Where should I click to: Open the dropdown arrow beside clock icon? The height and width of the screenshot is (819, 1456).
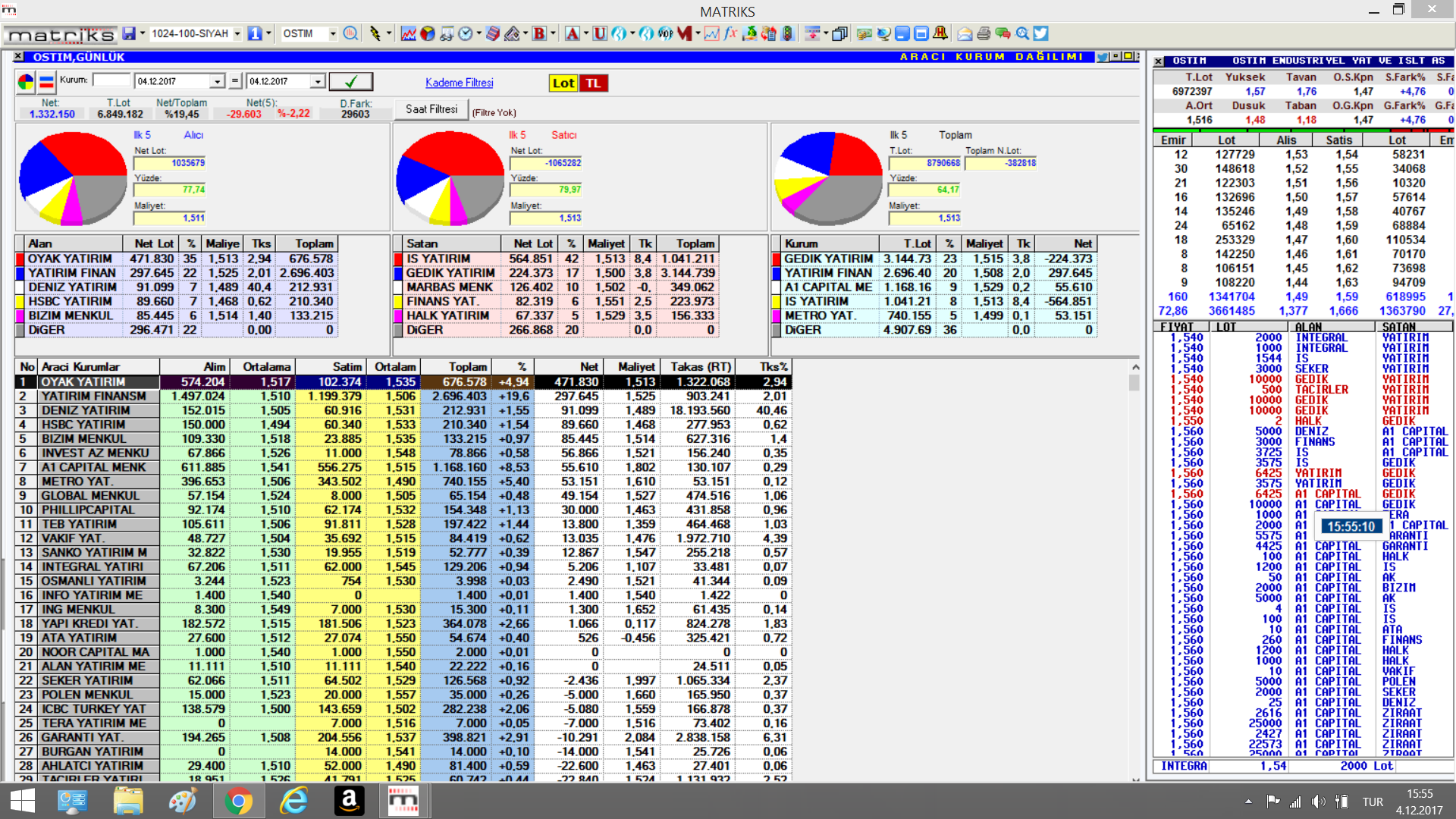coord(479,33)
